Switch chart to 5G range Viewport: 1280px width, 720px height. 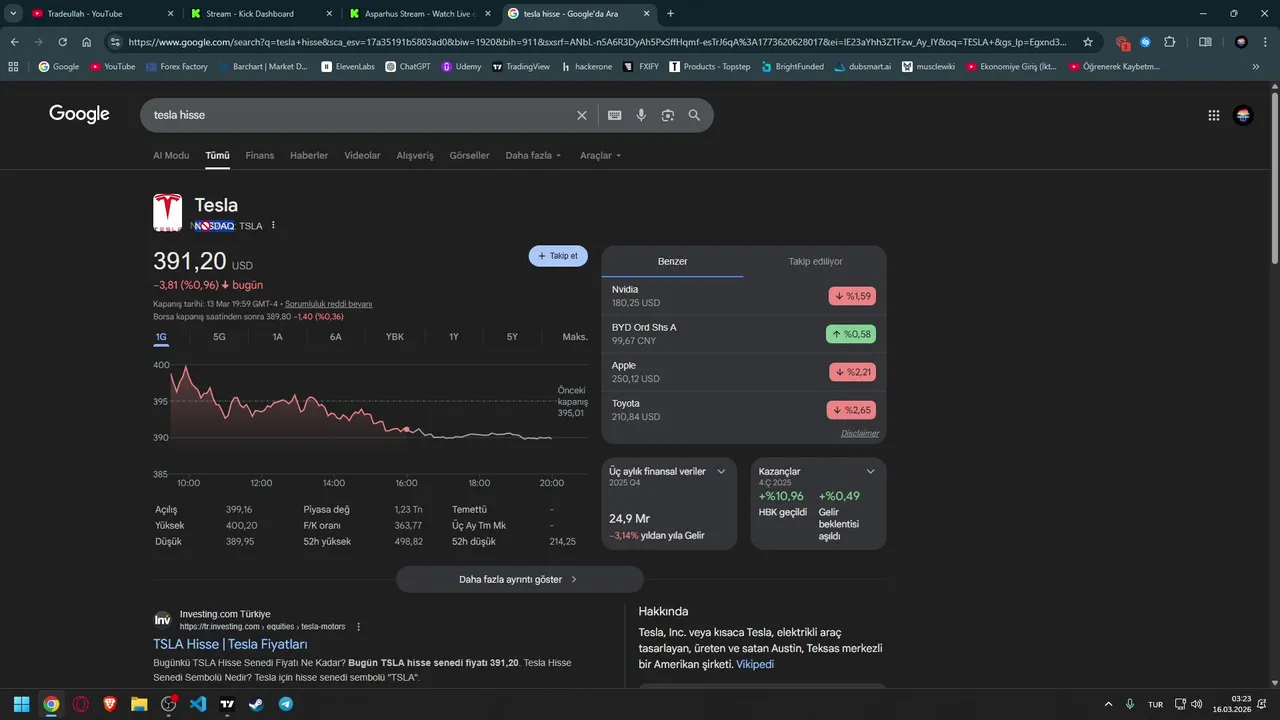tap(219, 337)
